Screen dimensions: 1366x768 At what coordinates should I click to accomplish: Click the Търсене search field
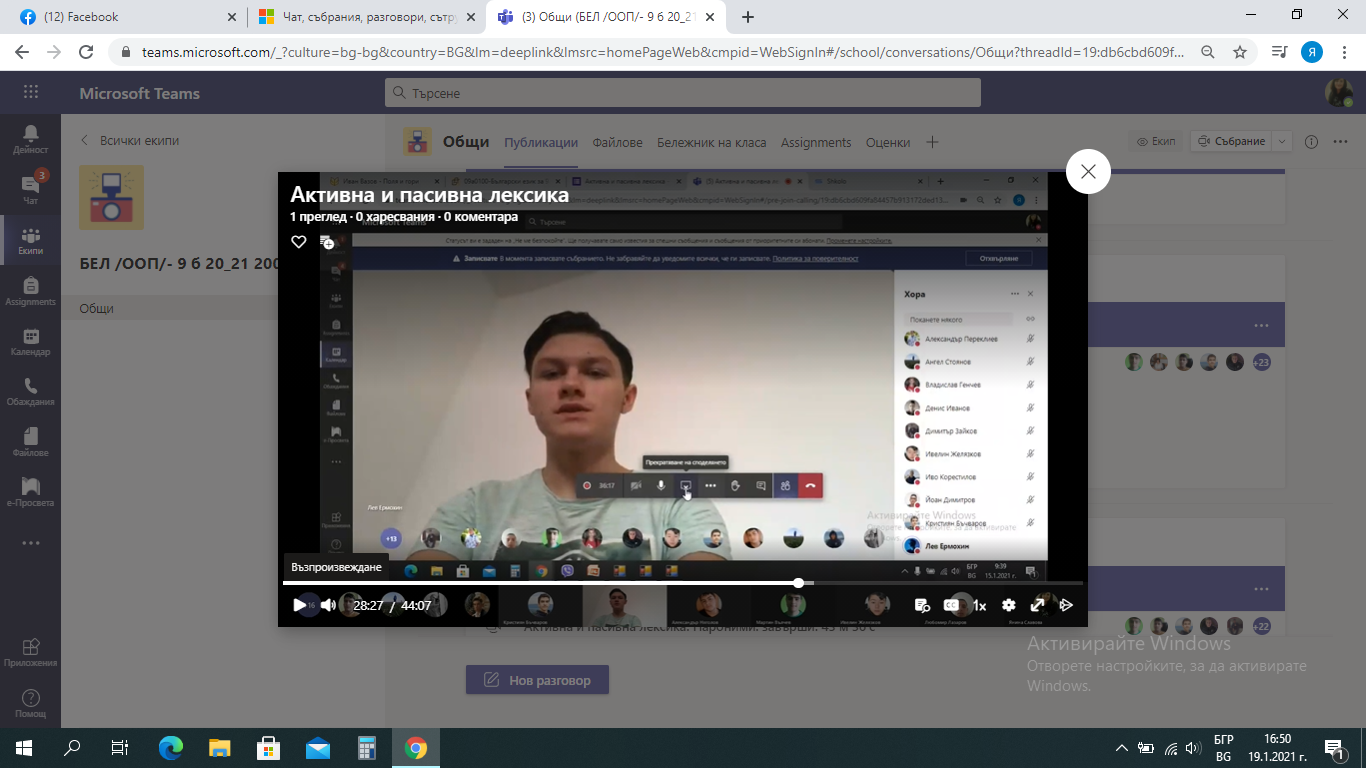pyautogui.click(x=682, y=93)
